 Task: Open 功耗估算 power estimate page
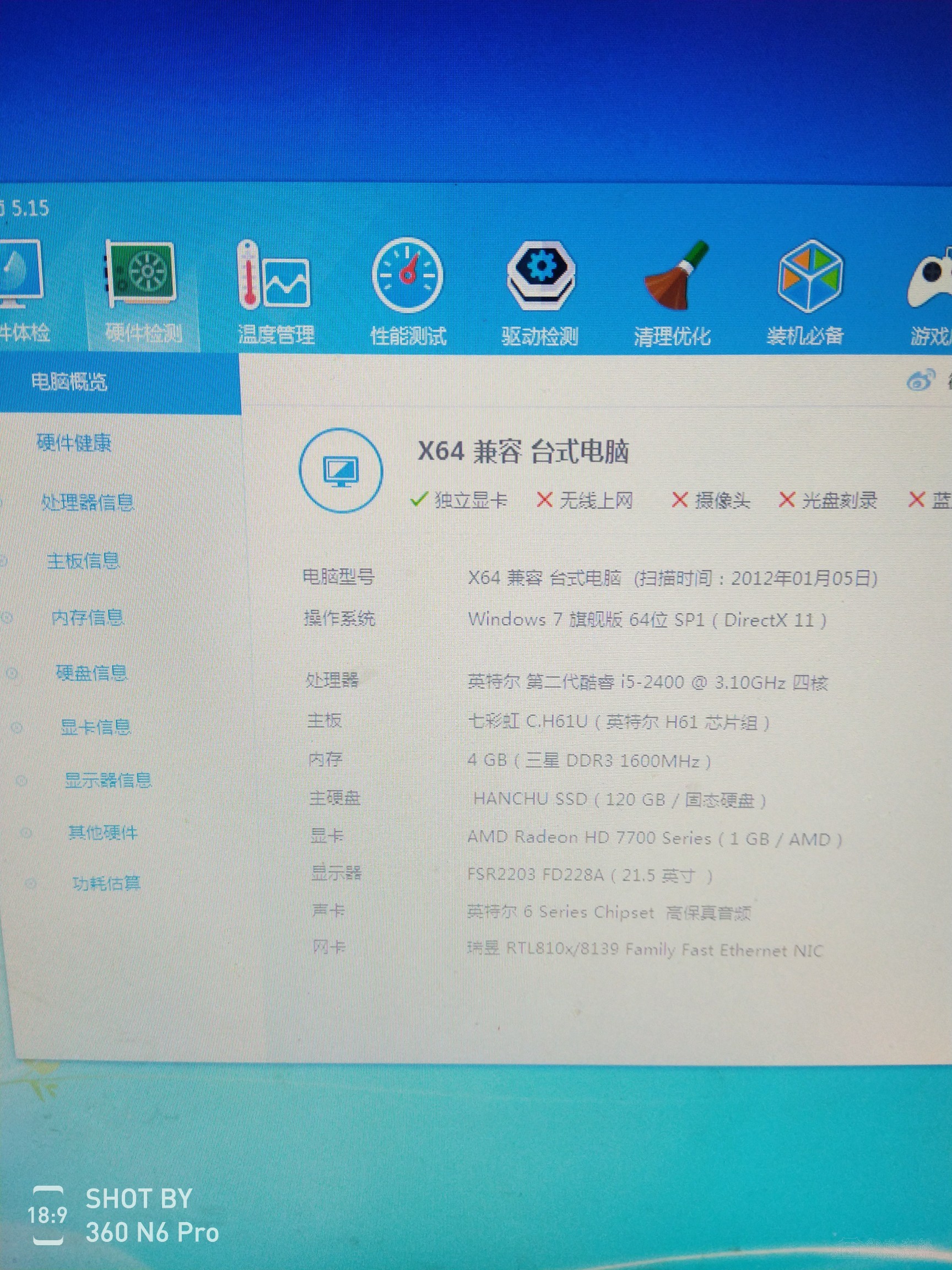107,883
